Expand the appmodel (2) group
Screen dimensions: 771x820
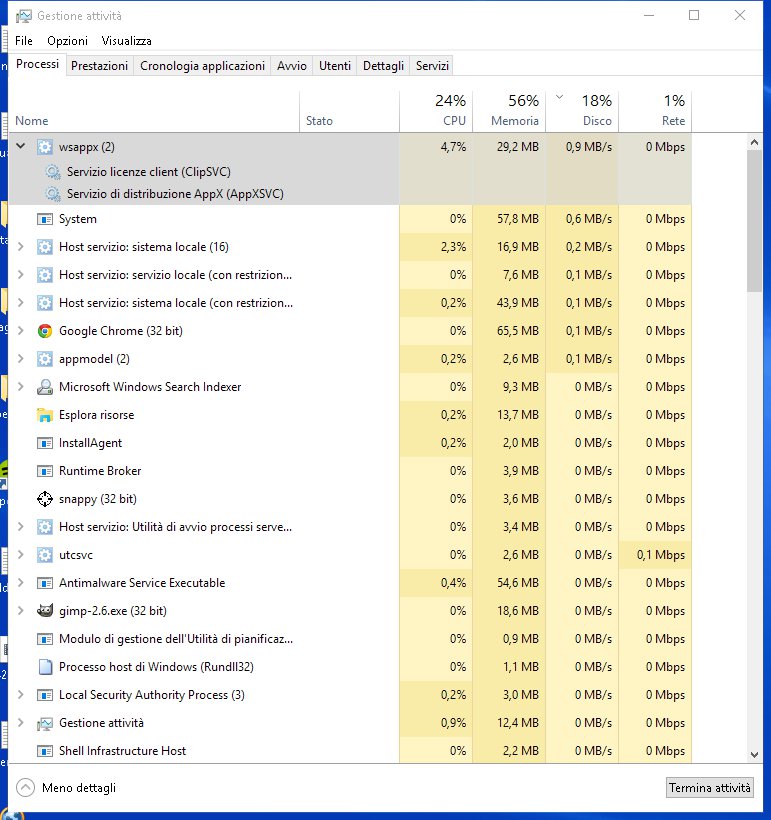point(21,359)
